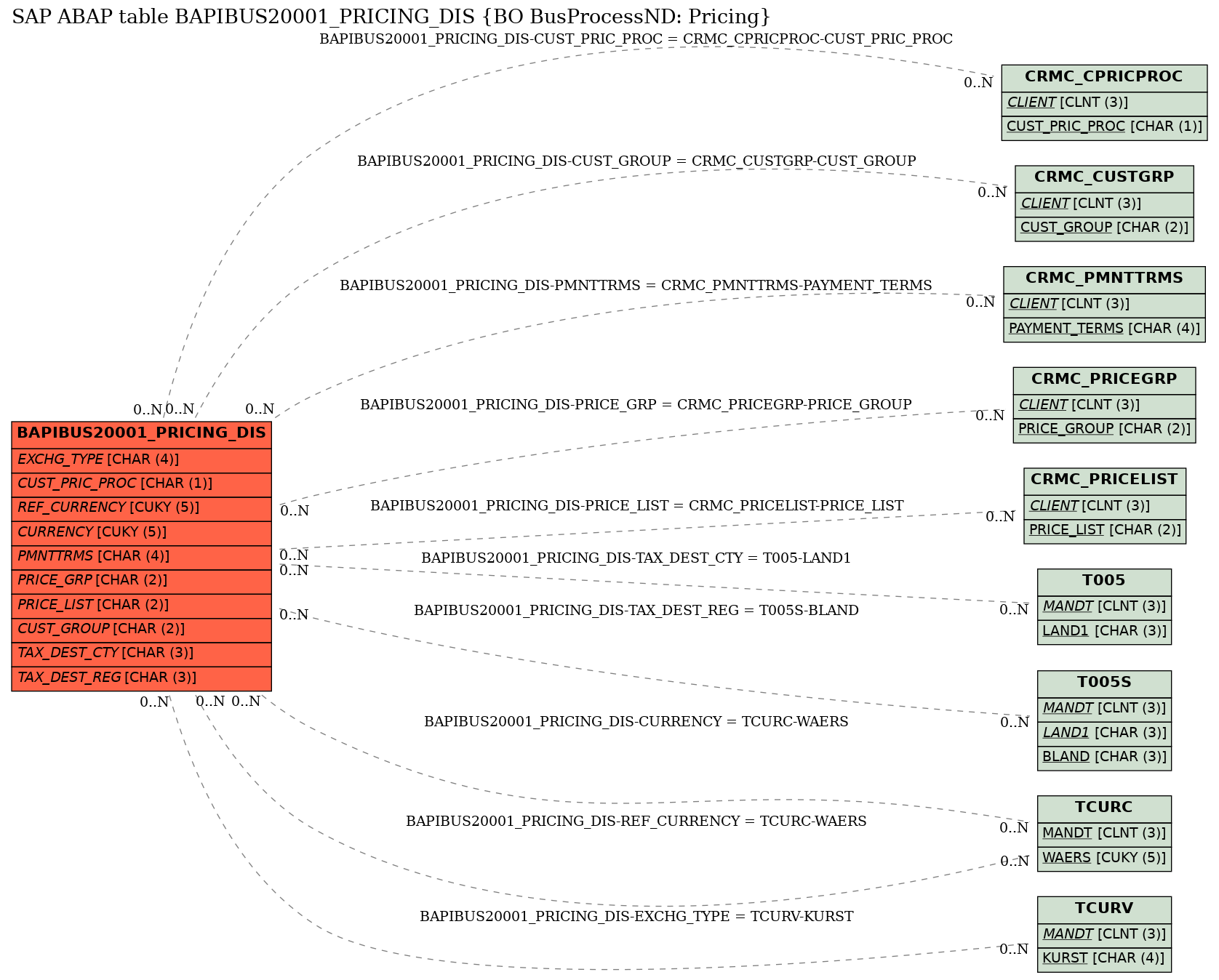Open the CRMC_PRICEGRP table header
Viewport: 1219px width, 980px height.
click(1104, 380)
